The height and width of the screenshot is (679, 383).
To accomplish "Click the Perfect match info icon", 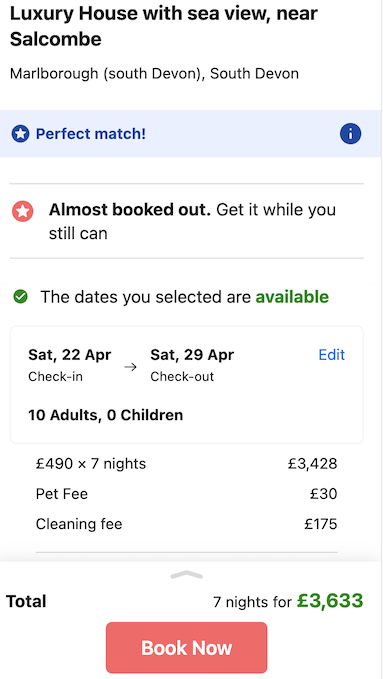I will click(x=350, y=134).
